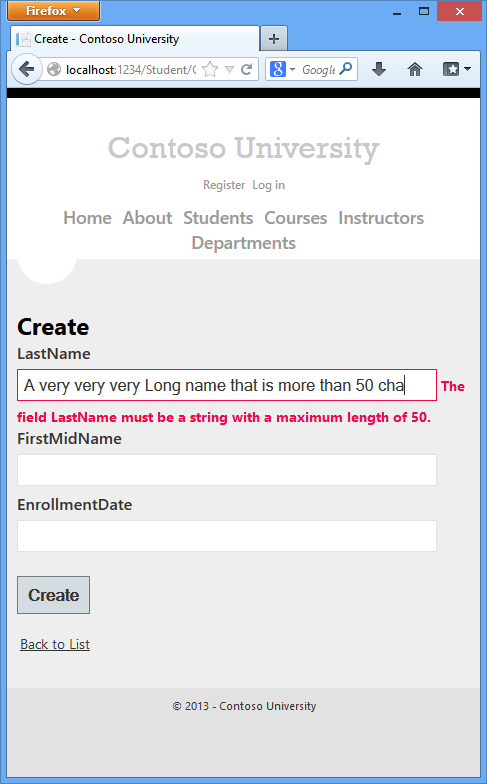The image size is (487, 784).
Task: Open the Departments navigation item
Action: [244, 243]
